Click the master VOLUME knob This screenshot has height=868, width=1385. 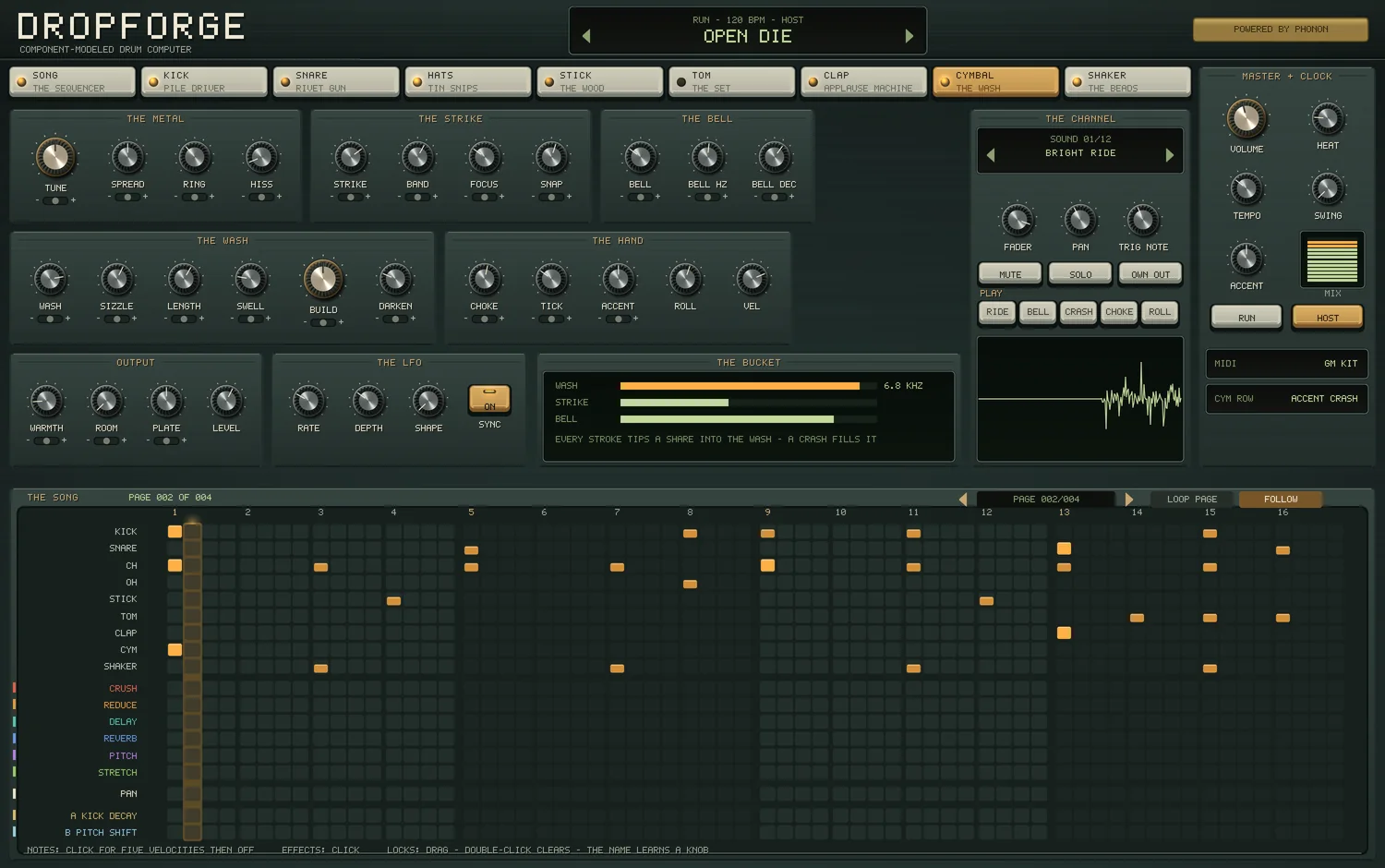pos(1246,119)
